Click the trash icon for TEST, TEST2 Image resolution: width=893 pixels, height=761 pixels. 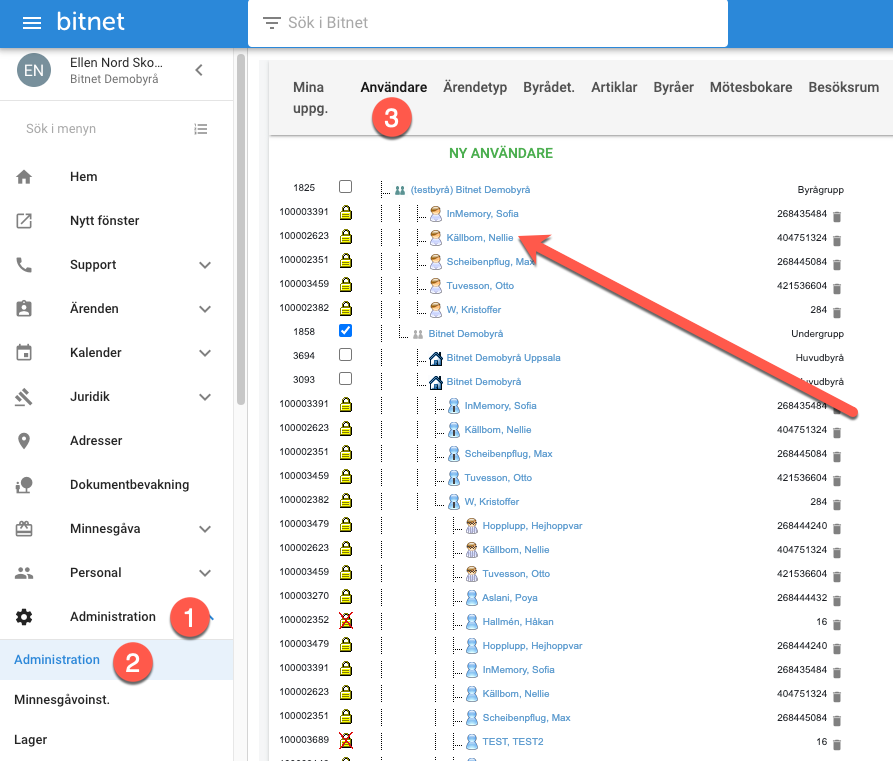(x=837, y=744)
